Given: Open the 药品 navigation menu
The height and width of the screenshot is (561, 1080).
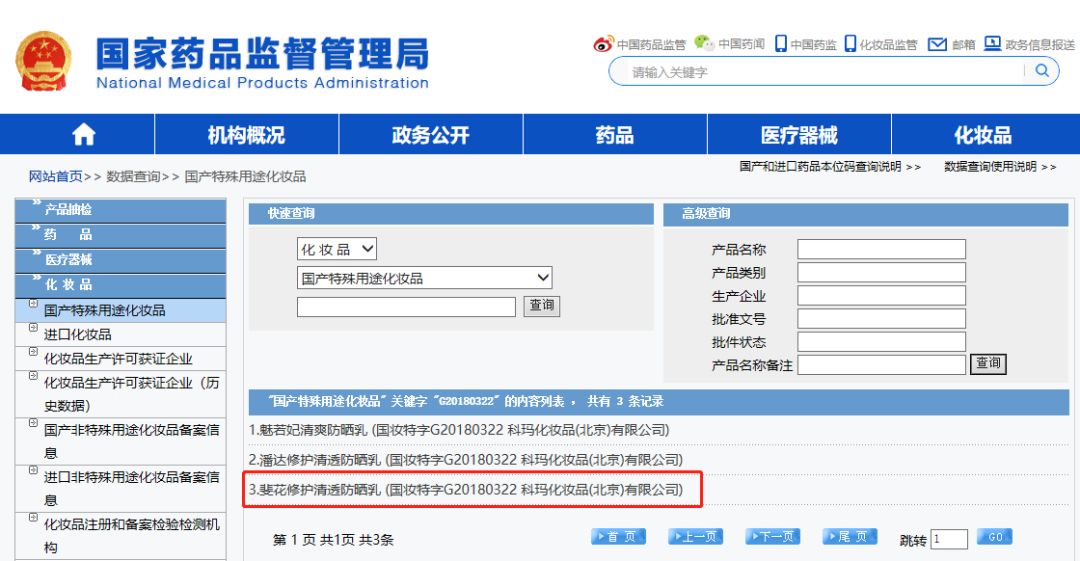Looking at the screenshot, I should pos(614,134).
